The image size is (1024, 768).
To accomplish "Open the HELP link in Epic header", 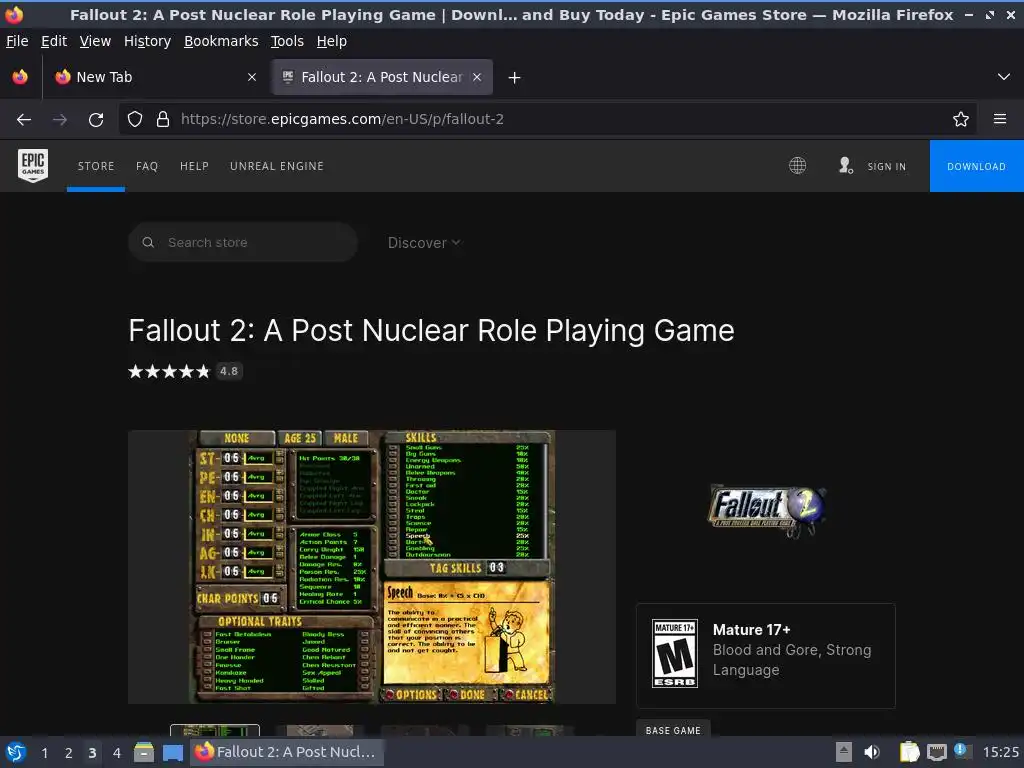I will (195, 166).
